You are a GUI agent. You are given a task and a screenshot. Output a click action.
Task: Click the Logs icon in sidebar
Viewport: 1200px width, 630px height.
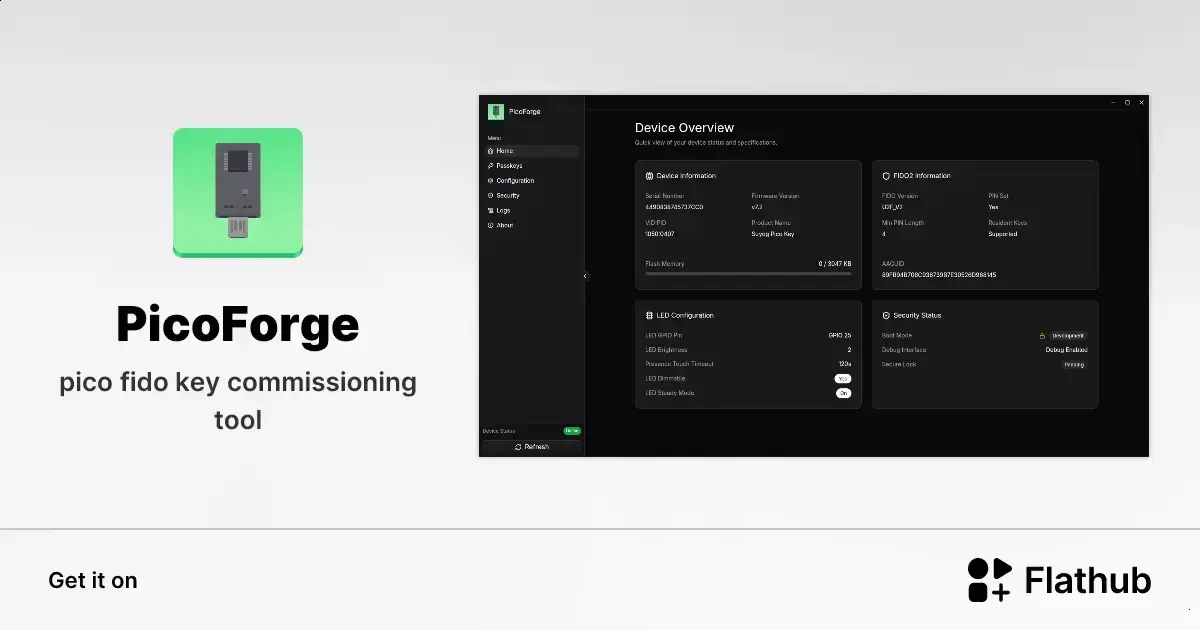[491, 211]
